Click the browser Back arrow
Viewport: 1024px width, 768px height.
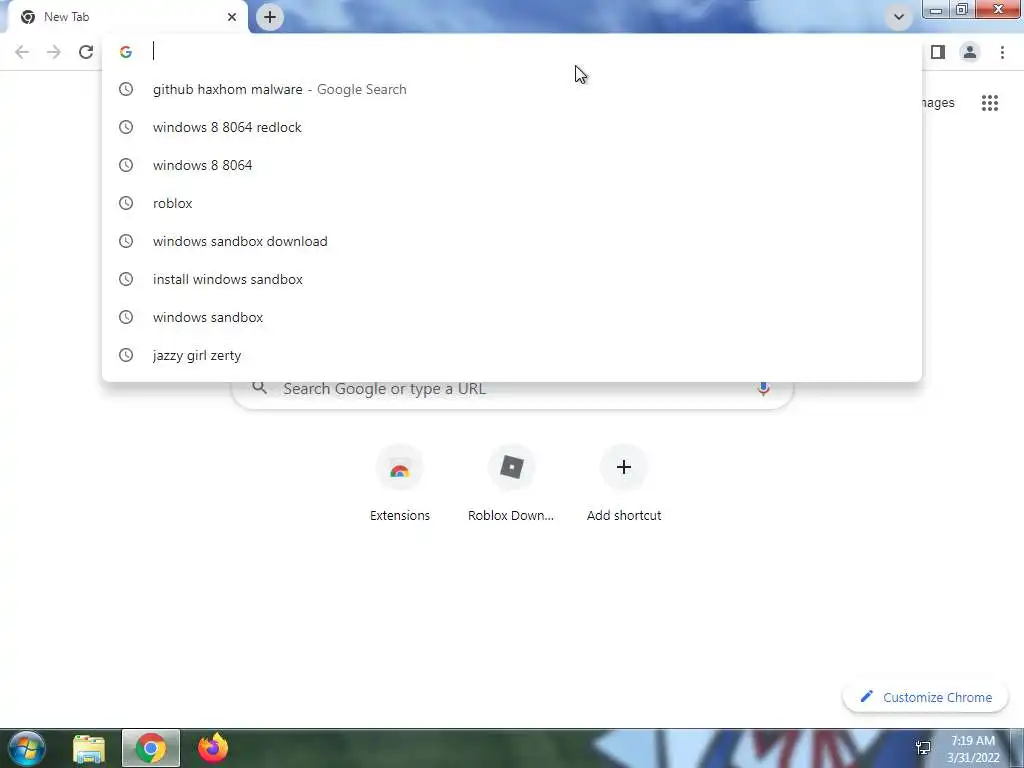click(x=22, y=52)
